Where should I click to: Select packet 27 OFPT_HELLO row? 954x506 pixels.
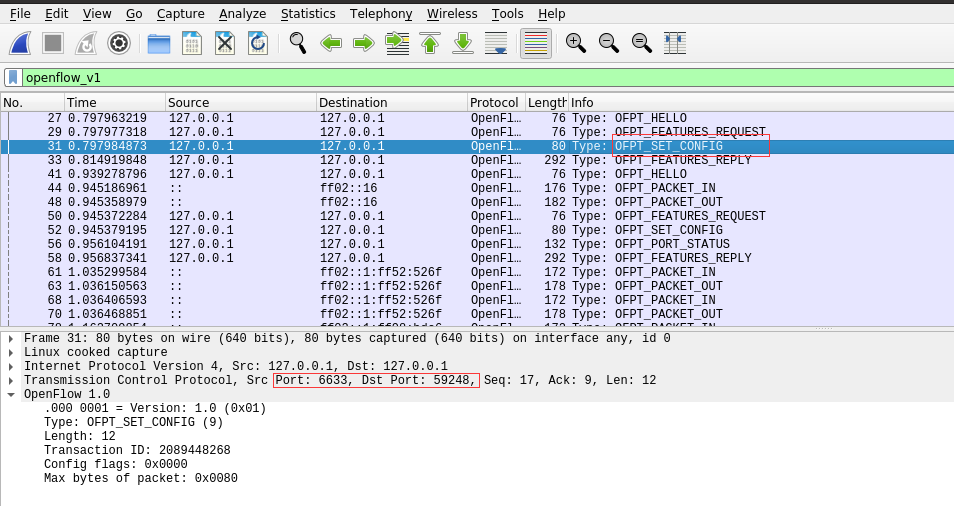point(477,118)
